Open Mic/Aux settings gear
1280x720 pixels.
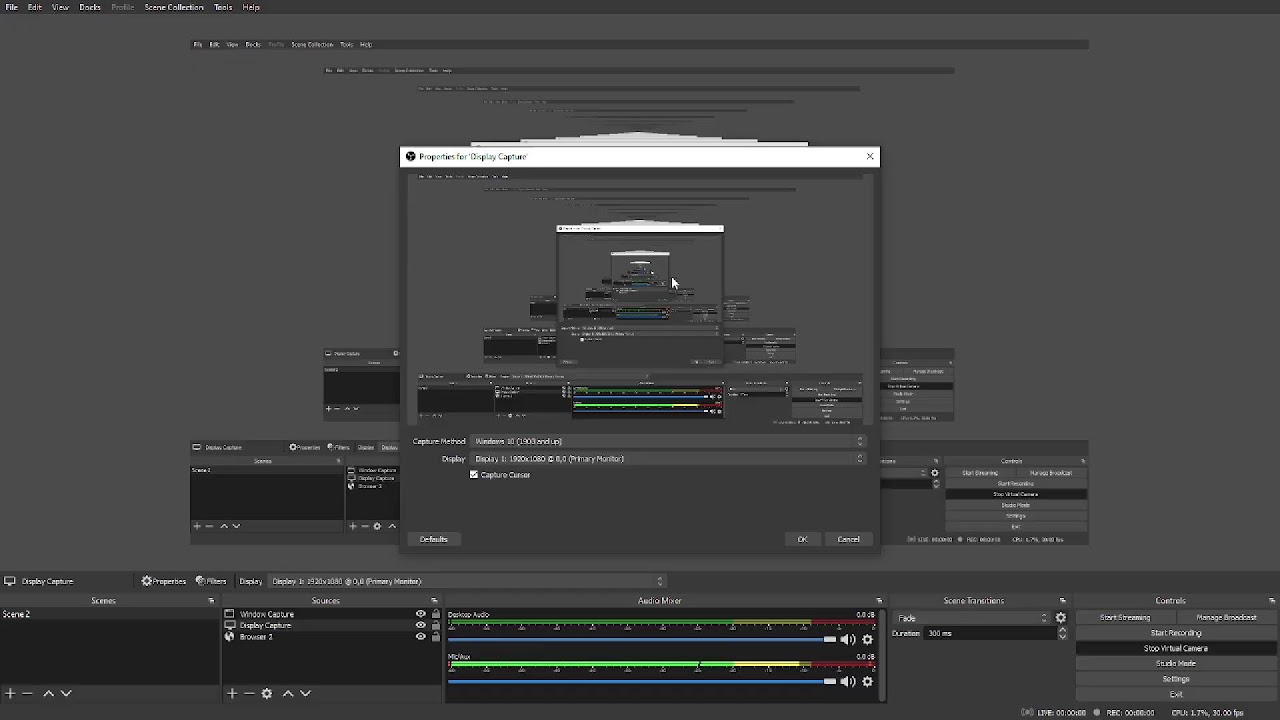point(867,681)
